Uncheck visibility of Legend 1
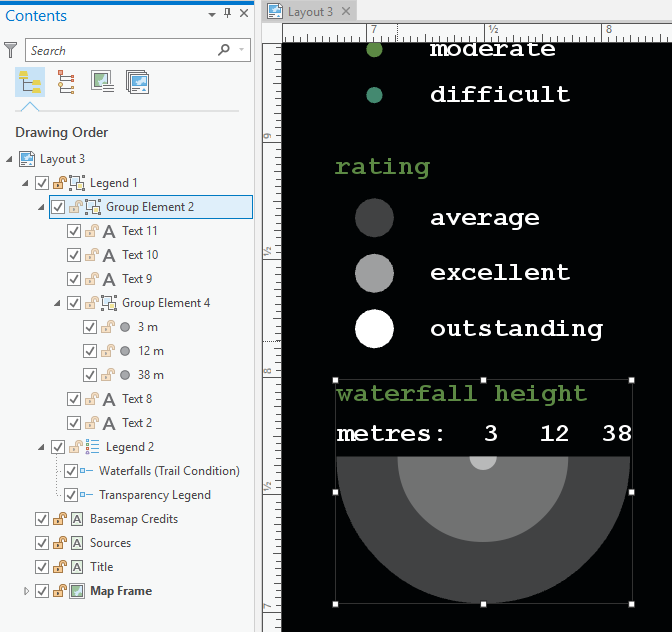 42,183
